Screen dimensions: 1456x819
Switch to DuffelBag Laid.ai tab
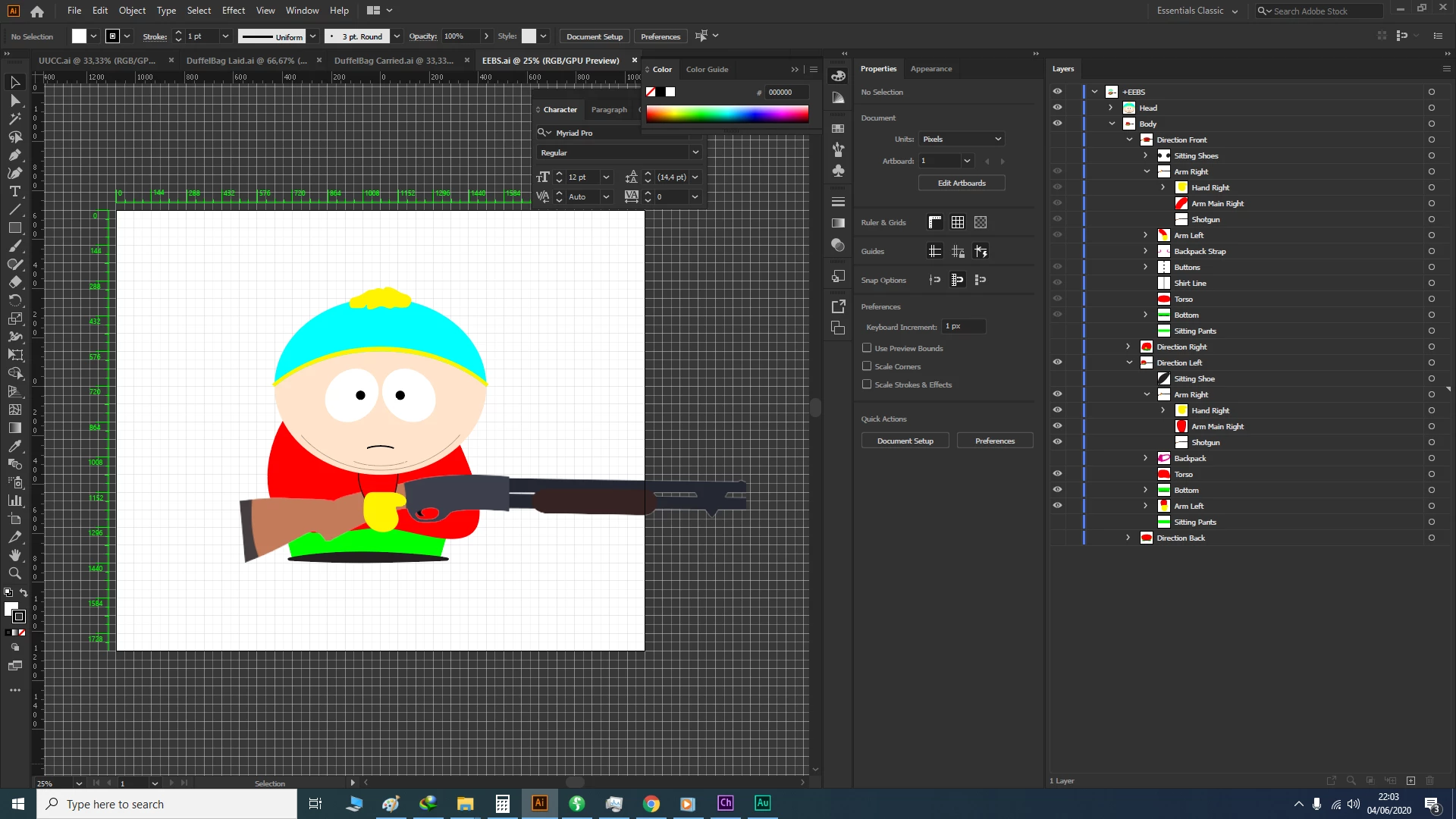[x=246, y=61]
